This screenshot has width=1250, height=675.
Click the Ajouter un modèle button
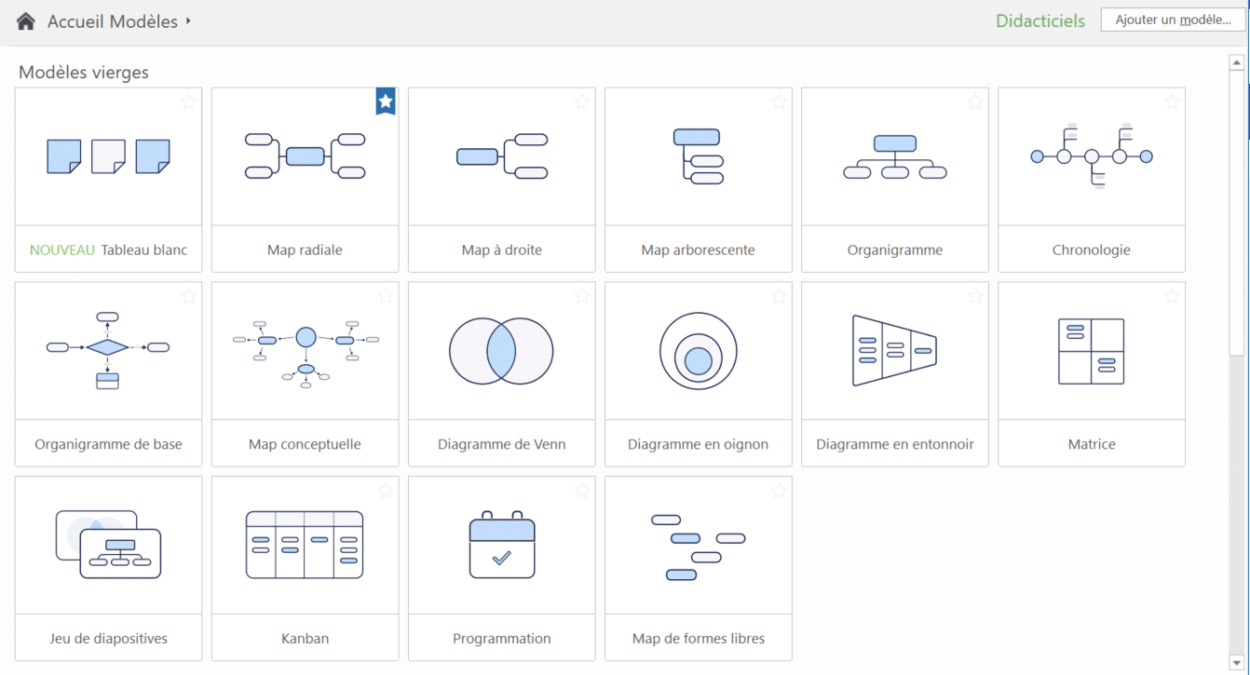click(1172, 18)
